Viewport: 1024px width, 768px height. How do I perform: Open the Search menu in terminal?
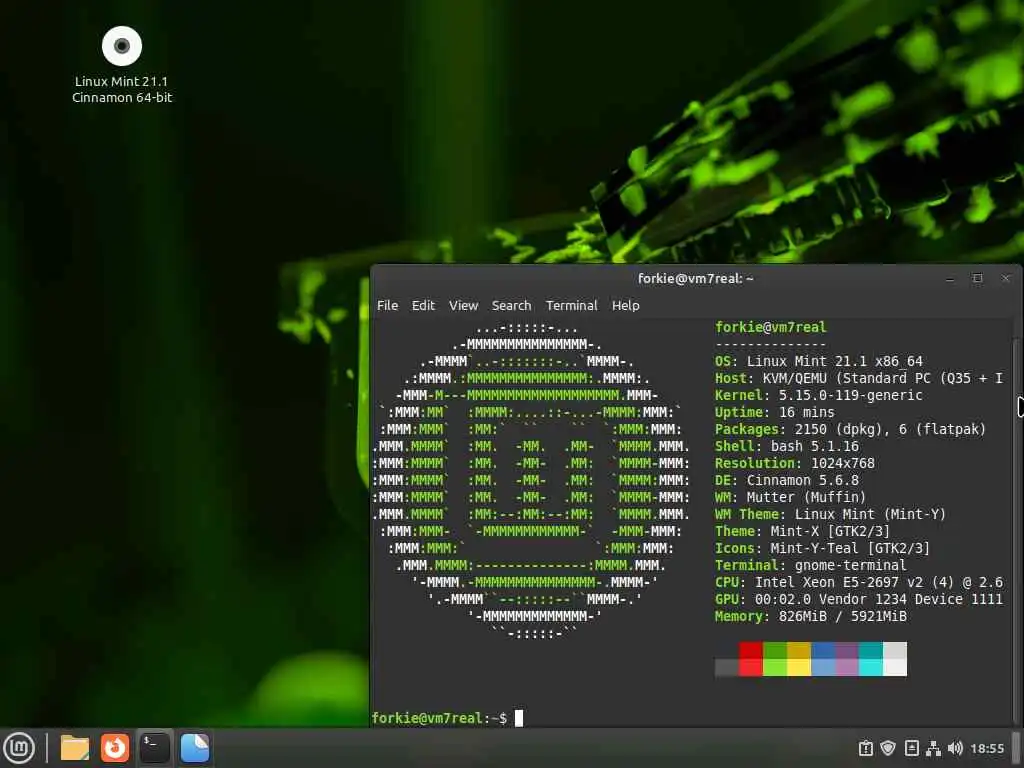(511, 306)
